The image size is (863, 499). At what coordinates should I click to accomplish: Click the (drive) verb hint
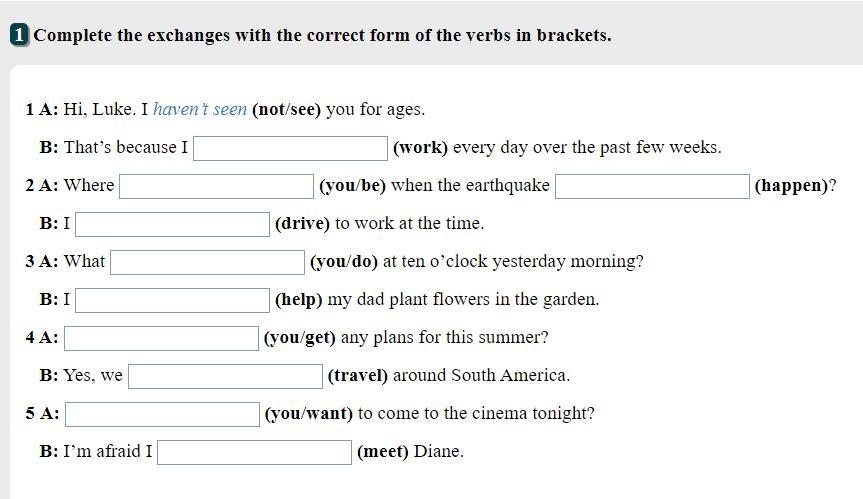(302, 224)
